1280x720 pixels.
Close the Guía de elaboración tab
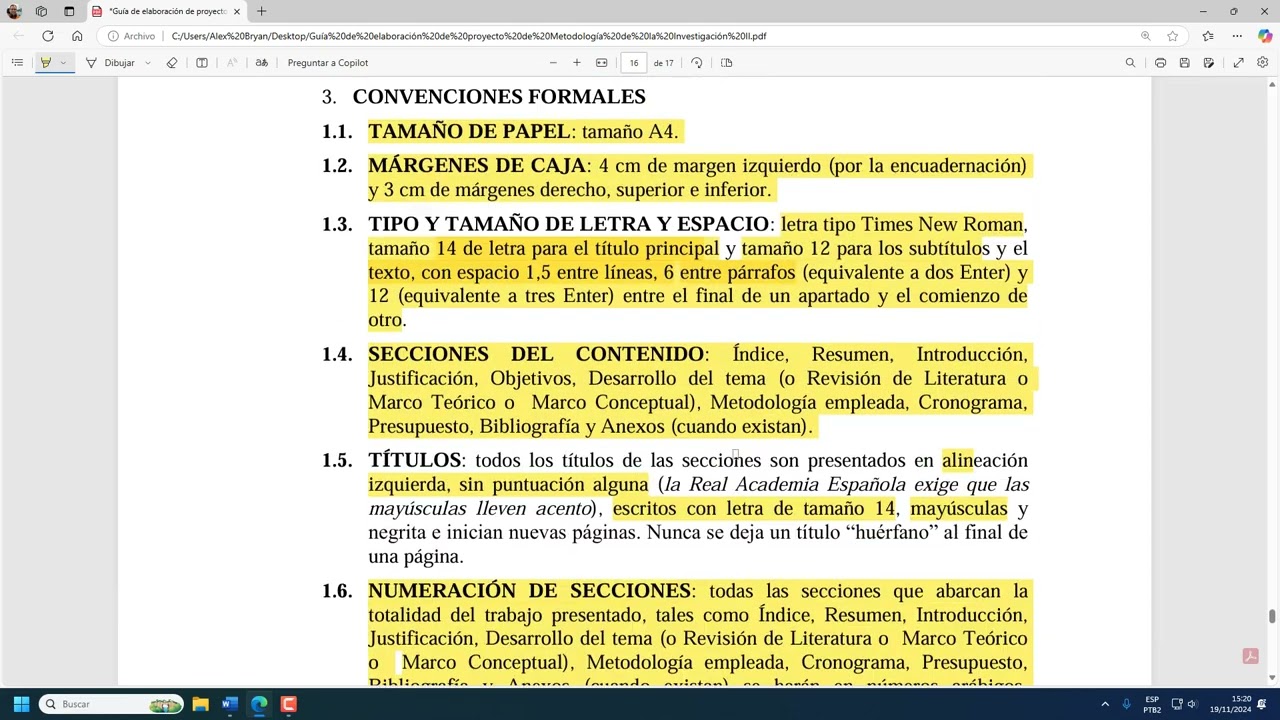(x=237, y=11)
